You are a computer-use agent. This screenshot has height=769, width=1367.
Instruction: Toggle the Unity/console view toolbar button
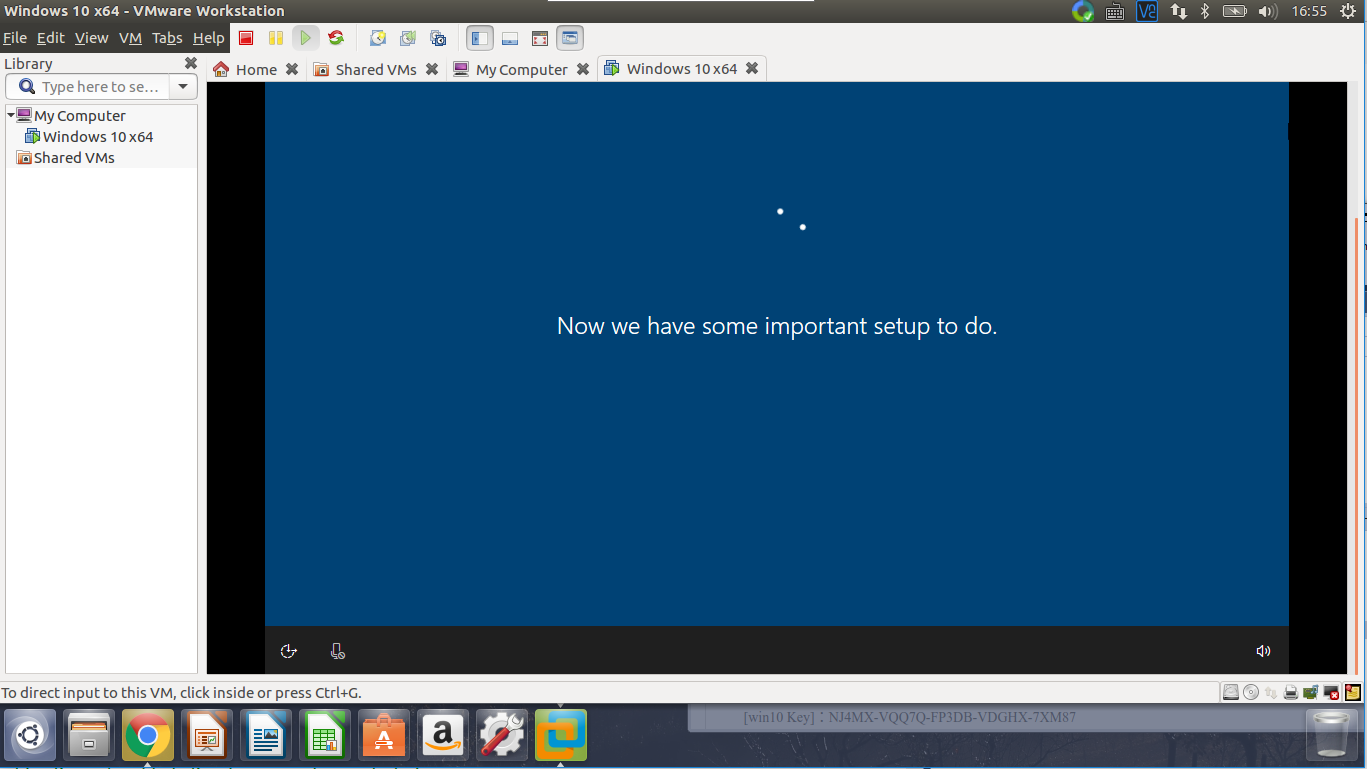pyautogui.click(x=570, y=39)
